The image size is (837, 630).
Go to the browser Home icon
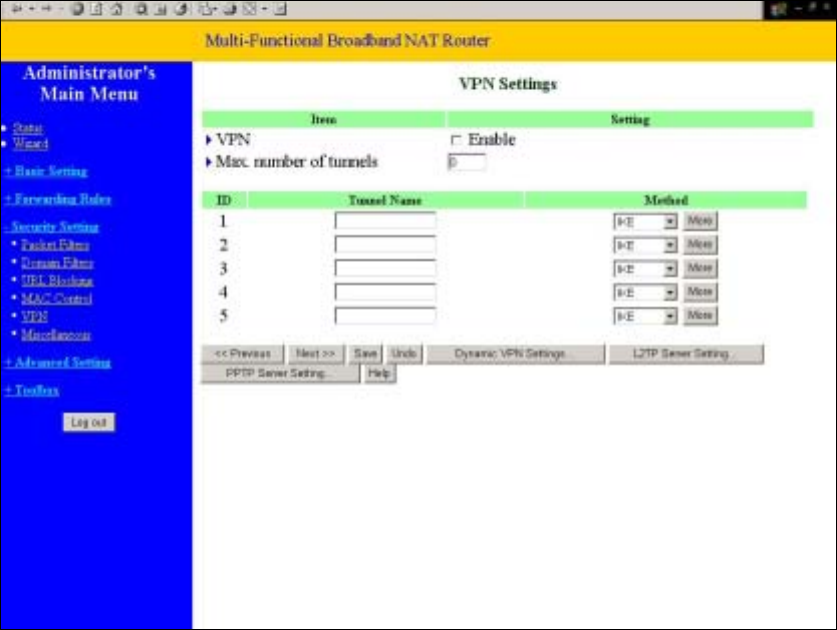point(116,9)
